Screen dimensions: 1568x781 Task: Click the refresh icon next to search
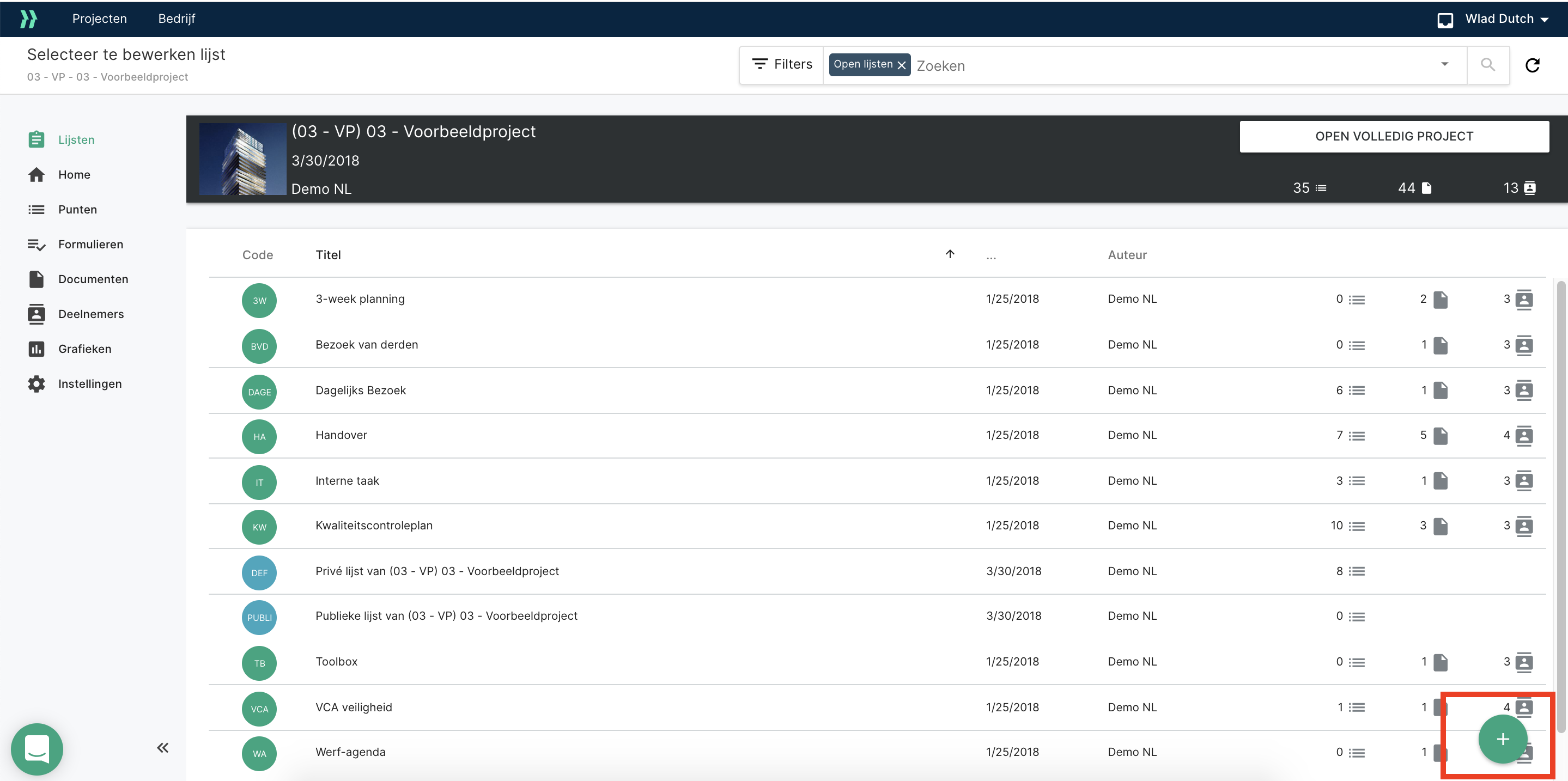(1532, 65)
